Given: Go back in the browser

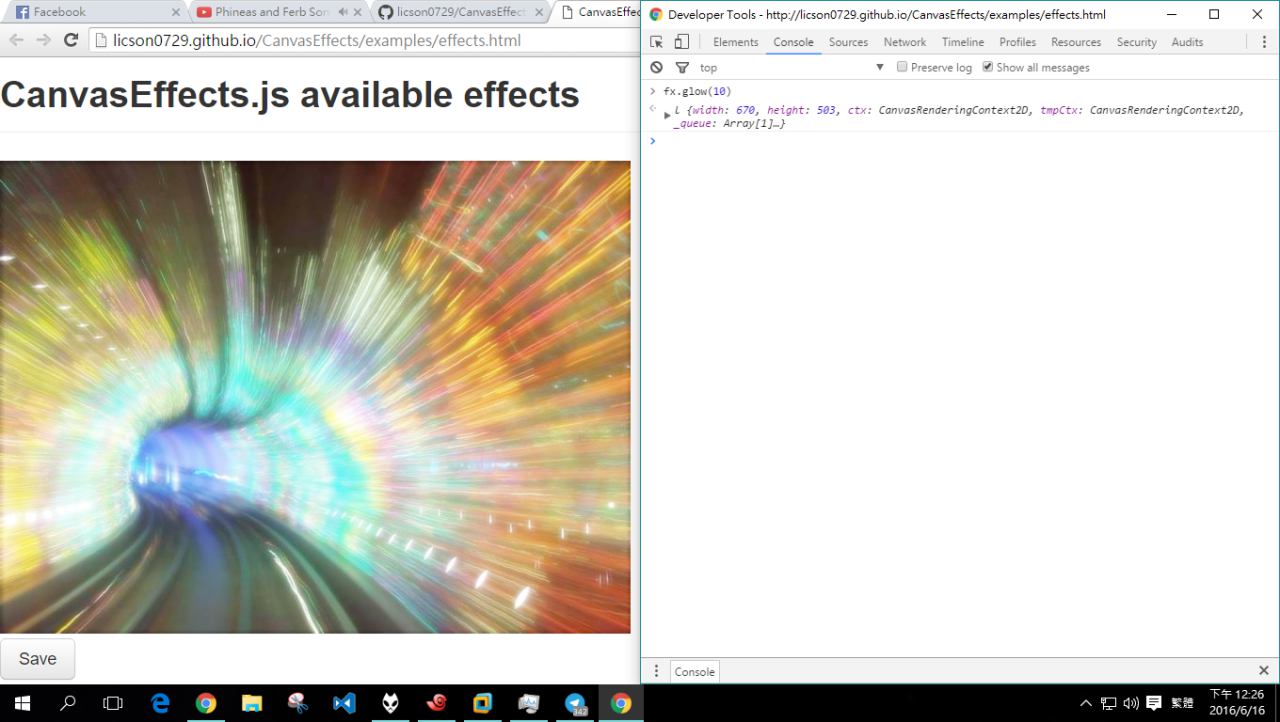Looking at the screenshot, I should [x=16, y=40].
